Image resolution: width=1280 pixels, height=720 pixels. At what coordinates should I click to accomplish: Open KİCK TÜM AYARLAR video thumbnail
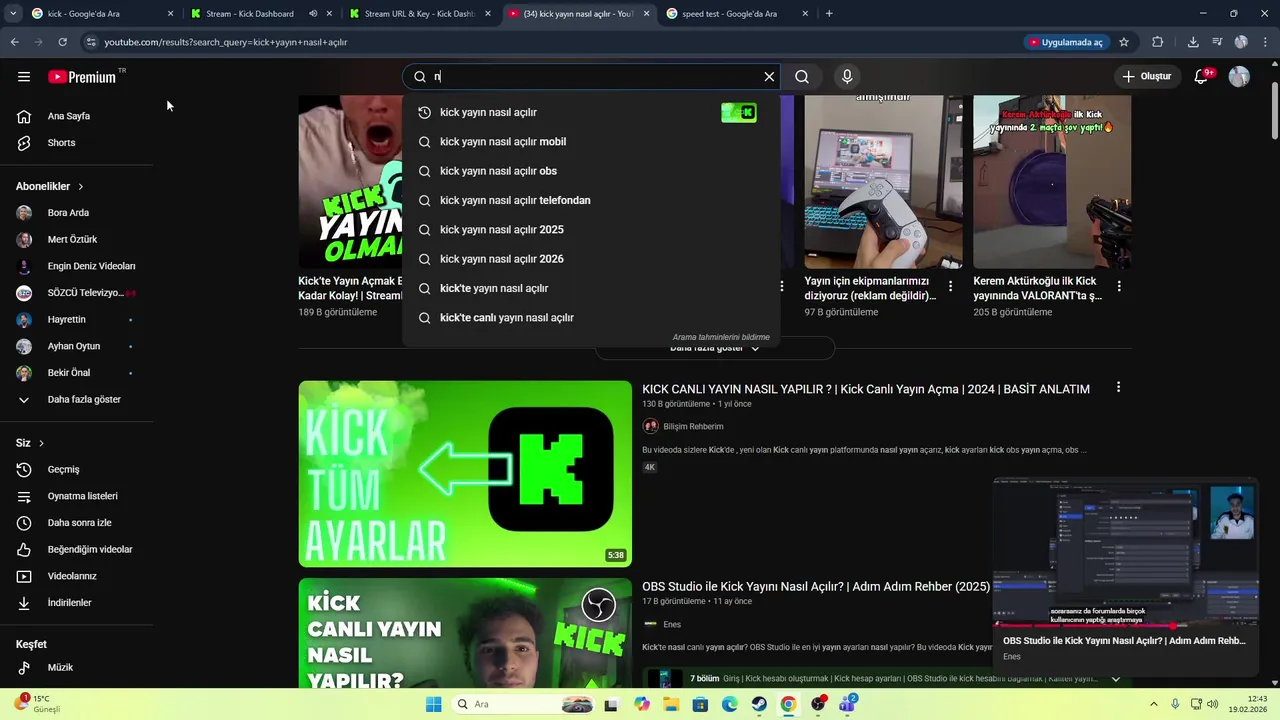[x=465, y=474]
